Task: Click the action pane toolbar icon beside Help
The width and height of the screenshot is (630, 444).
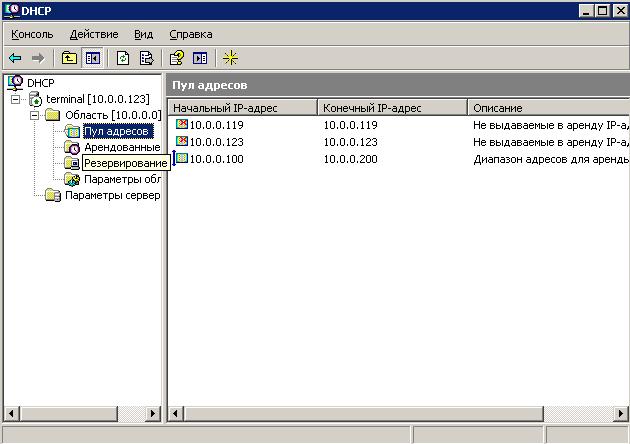Action: click(200, 58)
